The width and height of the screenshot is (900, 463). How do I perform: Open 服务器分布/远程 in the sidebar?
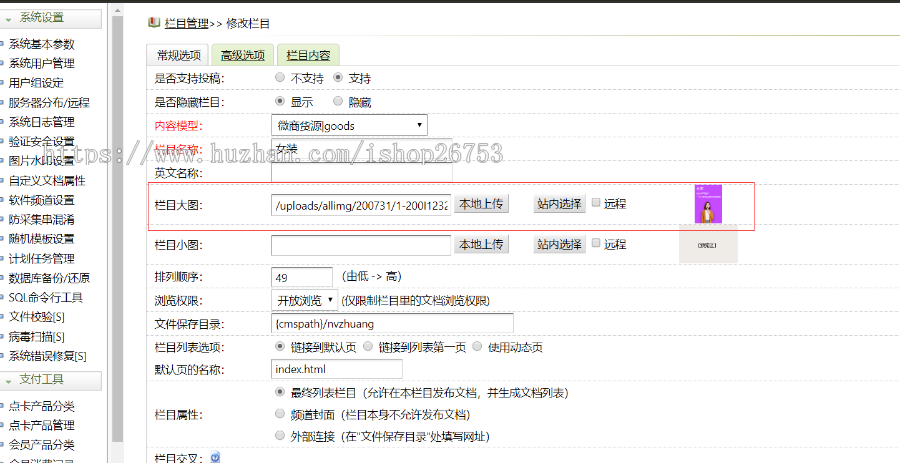(49, 103)
